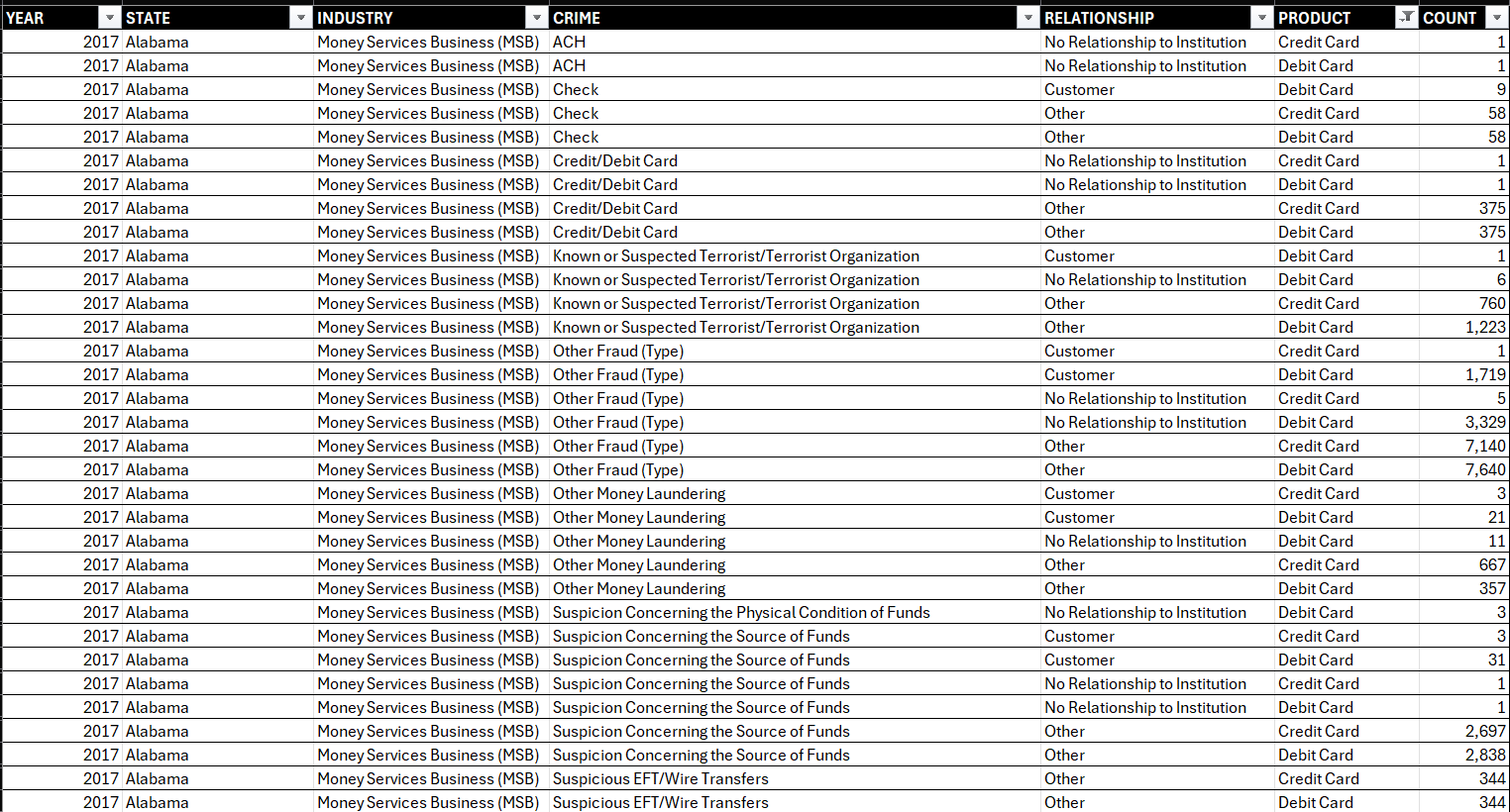Select the count cell showing 1,223
This screenshot has height=812, width=1510.
1464,327
